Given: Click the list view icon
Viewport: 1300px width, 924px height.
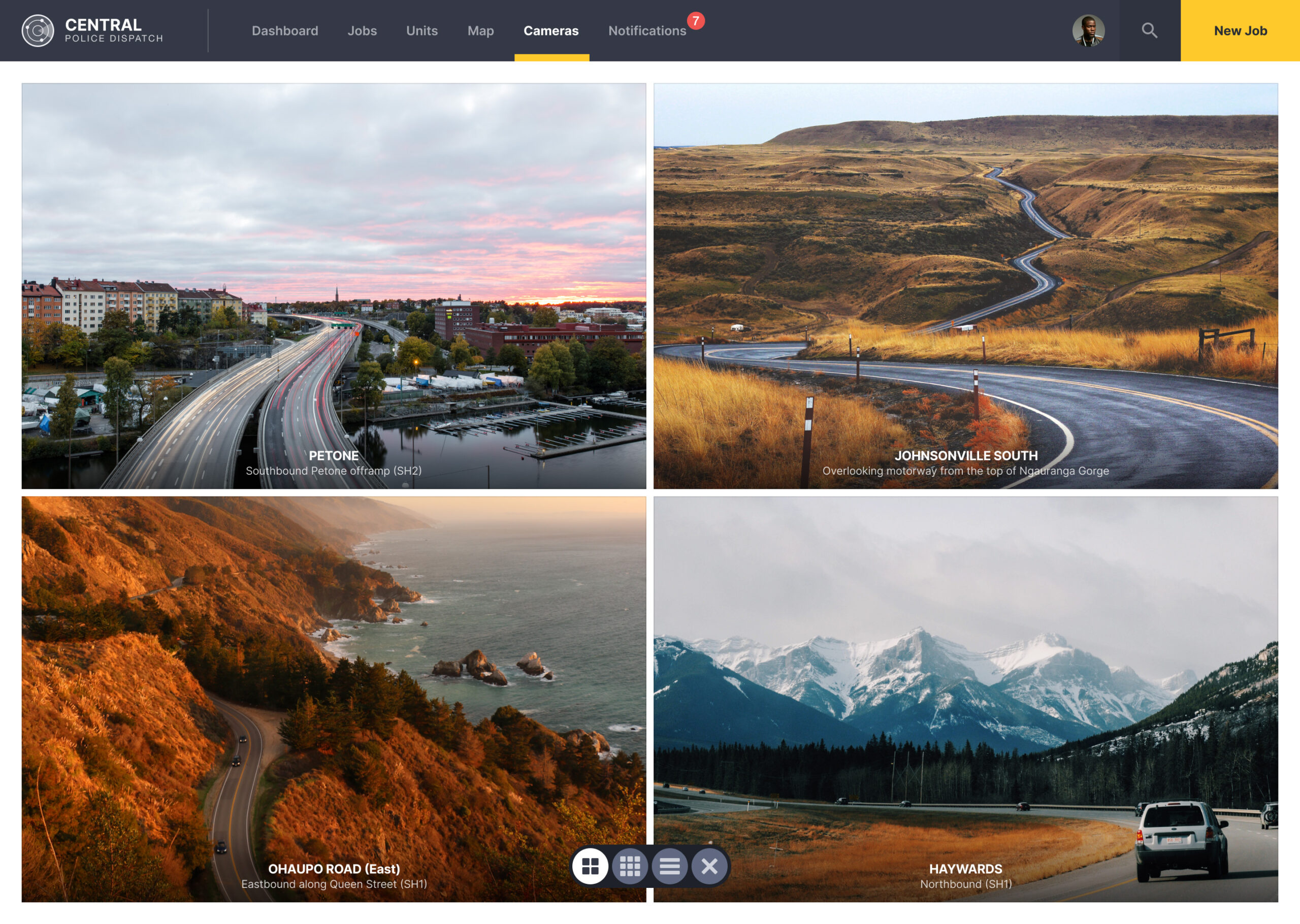Looking at the screenshot, I should (669, 866).
